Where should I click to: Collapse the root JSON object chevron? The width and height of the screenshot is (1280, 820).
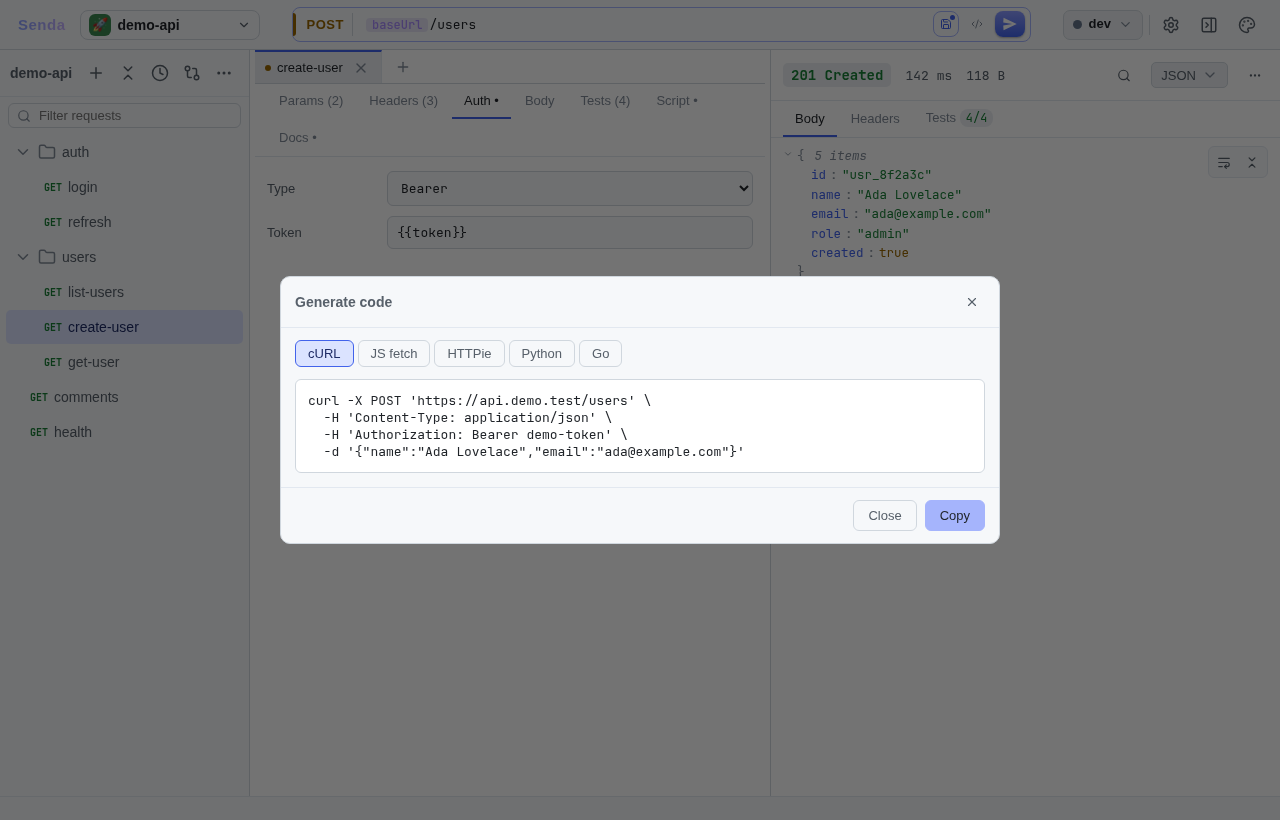788,155
